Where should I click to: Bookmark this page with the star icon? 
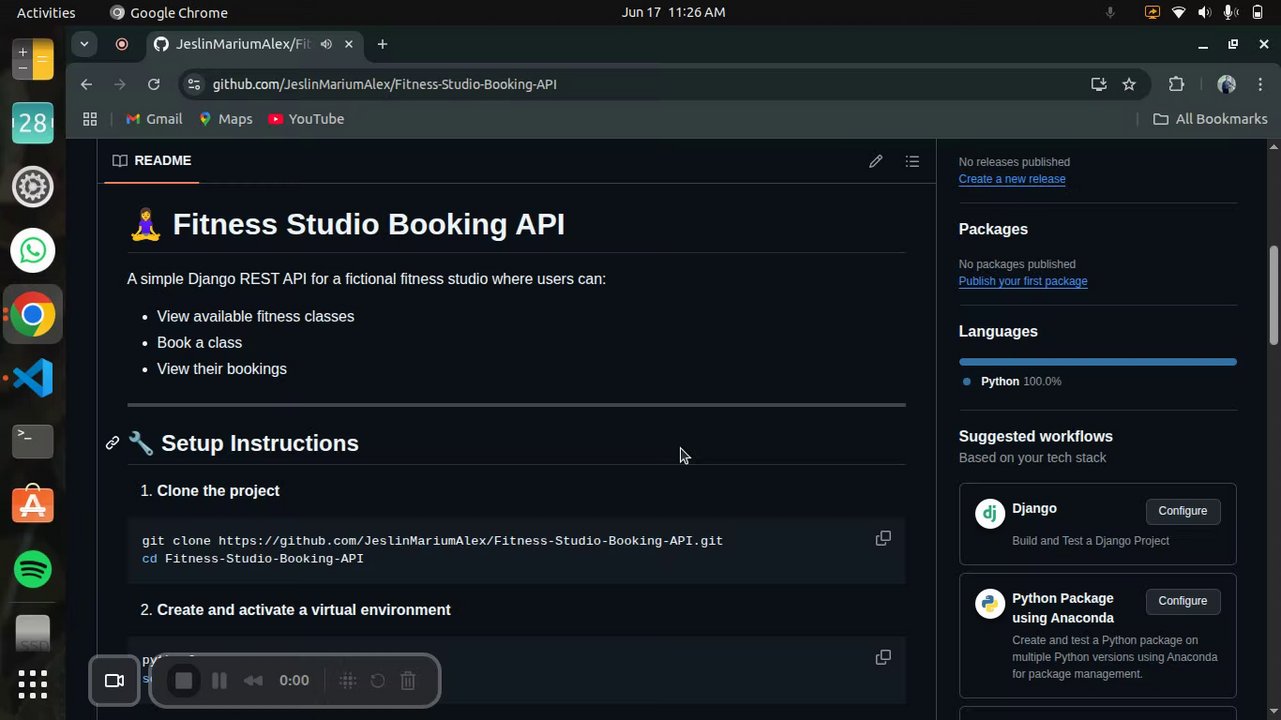(1129, 84)
